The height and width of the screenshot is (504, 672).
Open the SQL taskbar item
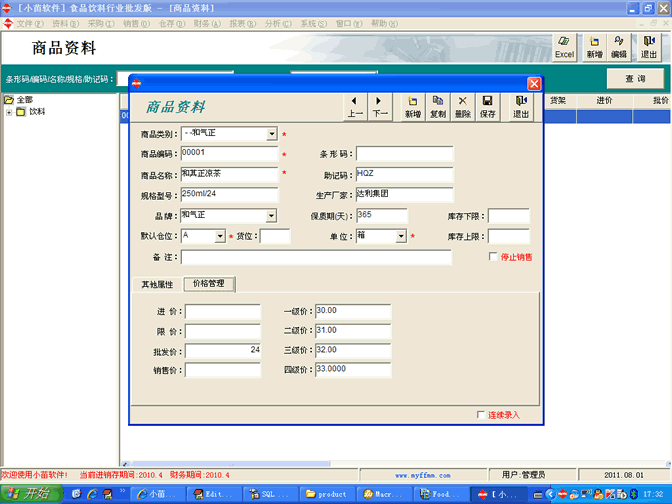click(271, 494)
